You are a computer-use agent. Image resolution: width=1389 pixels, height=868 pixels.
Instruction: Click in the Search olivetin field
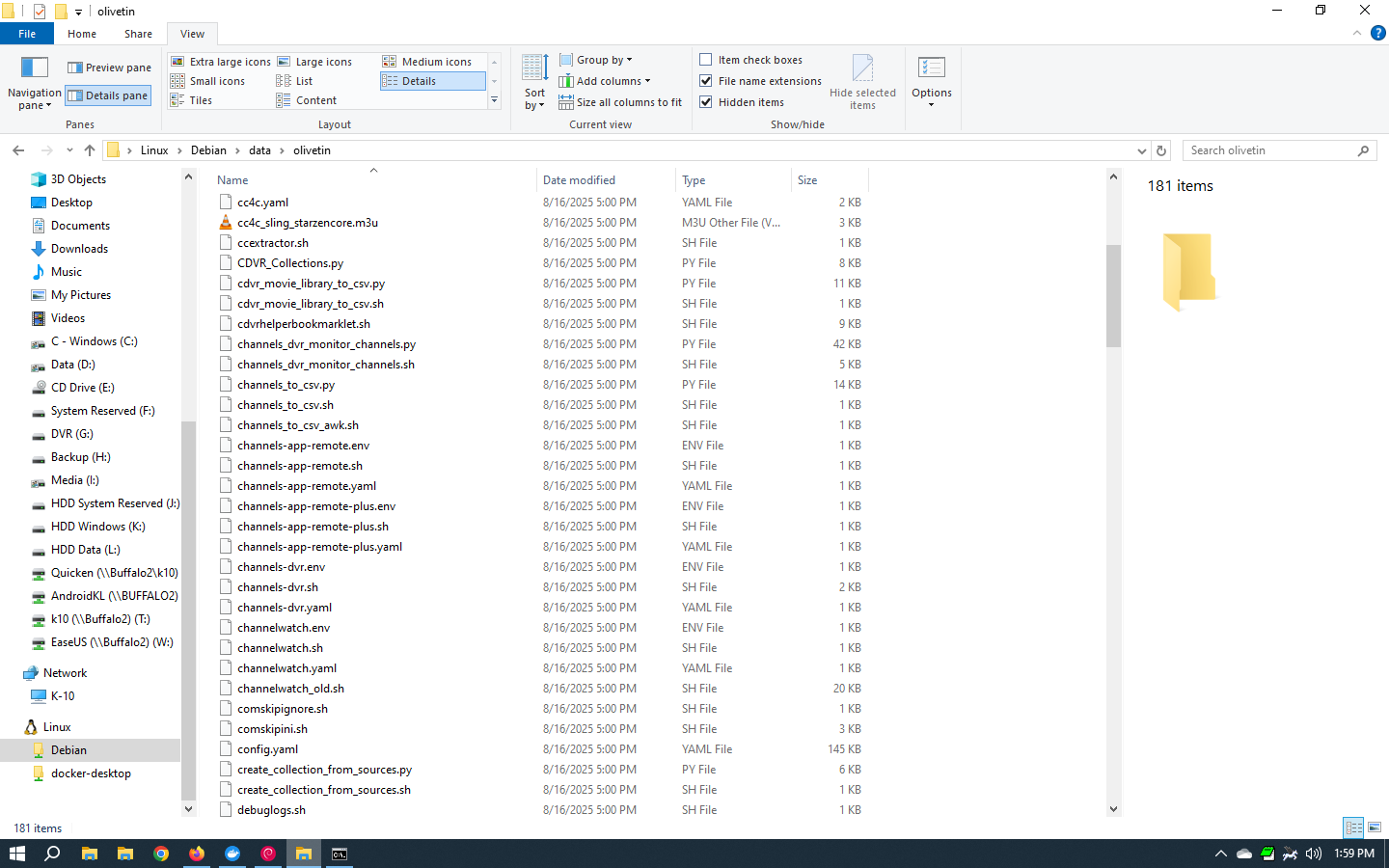click(x=1268, y=150)
